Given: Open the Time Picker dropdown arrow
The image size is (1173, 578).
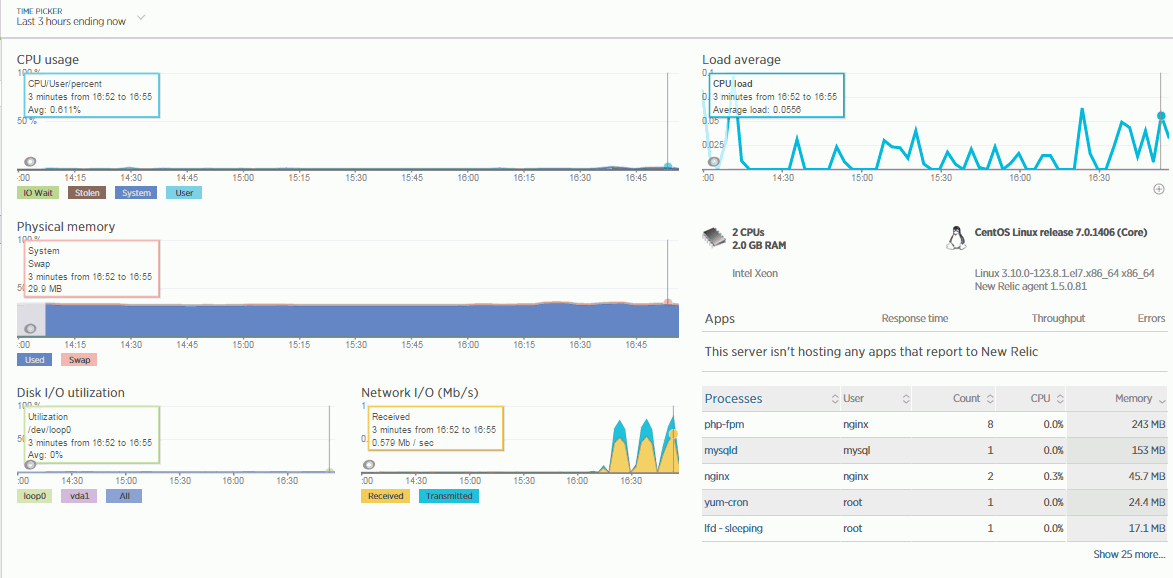Looking at the screenshot, I should 141,17.
